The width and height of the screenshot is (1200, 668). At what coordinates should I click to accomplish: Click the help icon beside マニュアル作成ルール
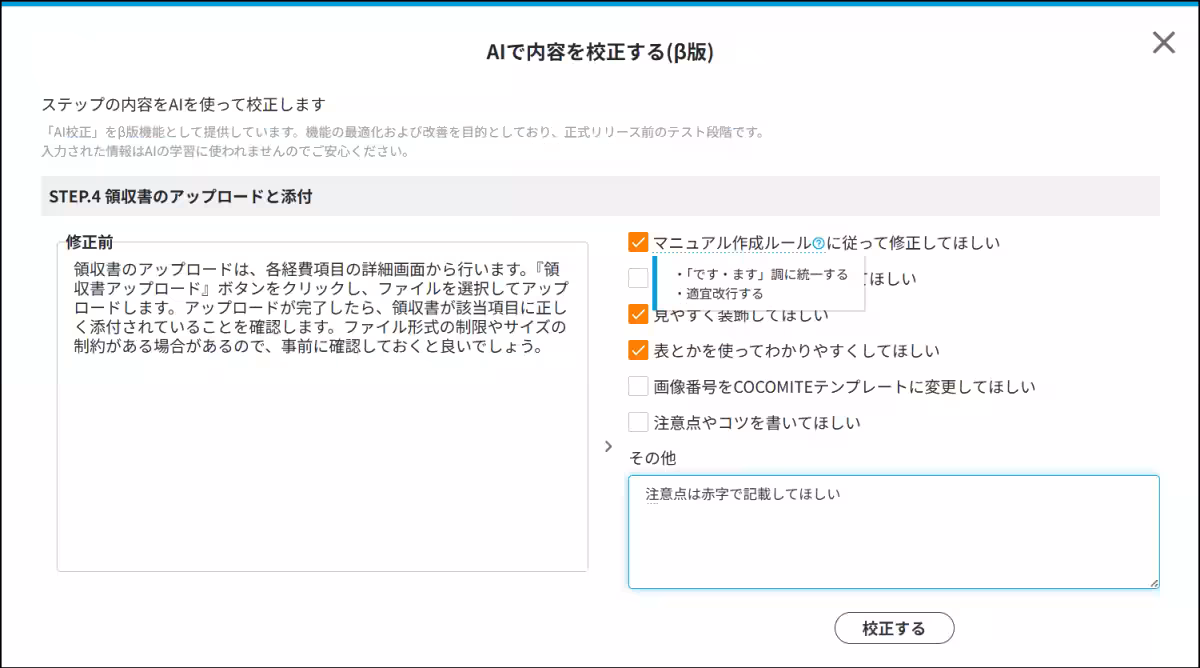[819, 243]
